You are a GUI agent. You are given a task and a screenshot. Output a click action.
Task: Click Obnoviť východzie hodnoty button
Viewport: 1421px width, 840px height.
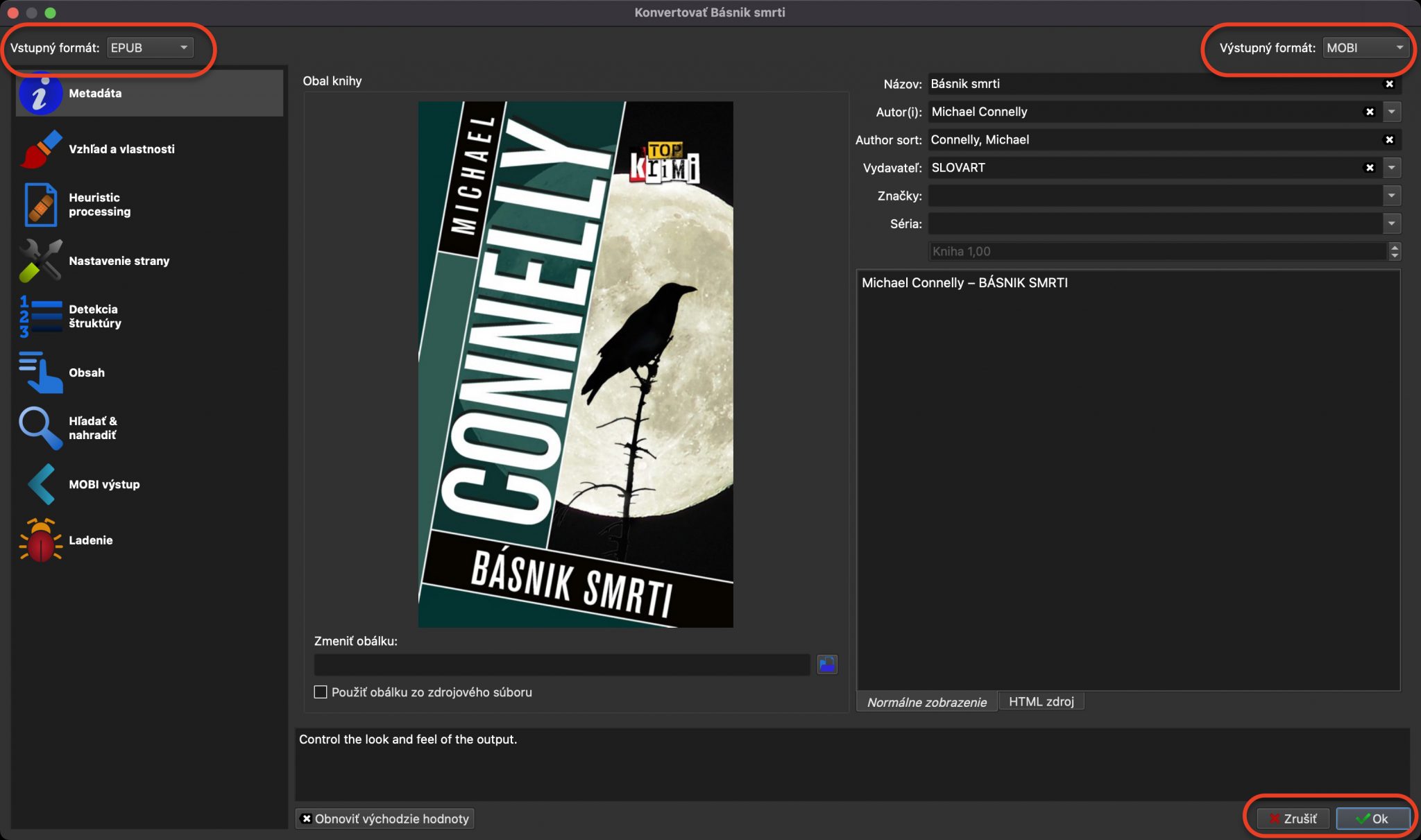pos(385,818)
